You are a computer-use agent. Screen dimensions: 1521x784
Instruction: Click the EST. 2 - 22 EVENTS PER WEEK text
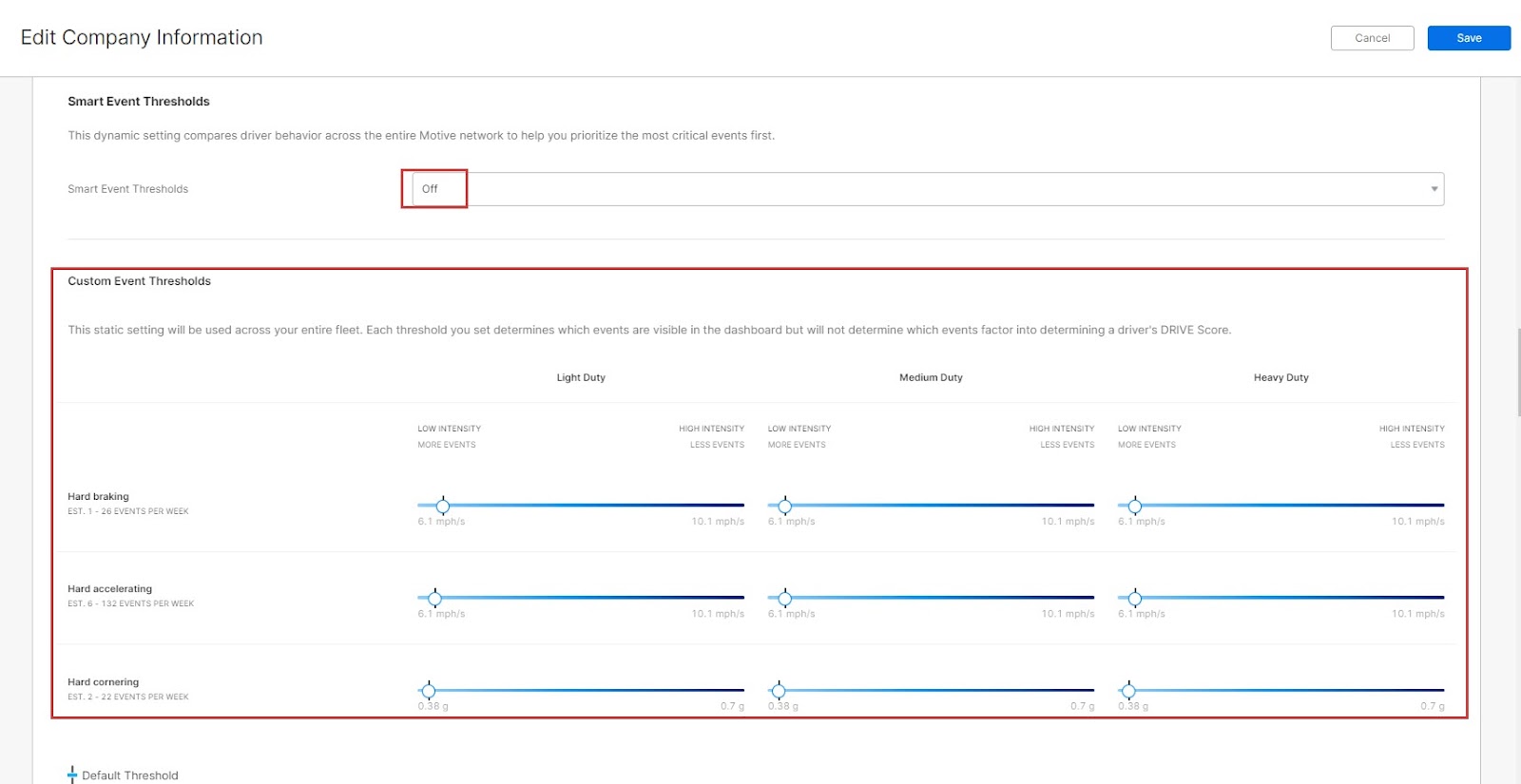point(128,697)
